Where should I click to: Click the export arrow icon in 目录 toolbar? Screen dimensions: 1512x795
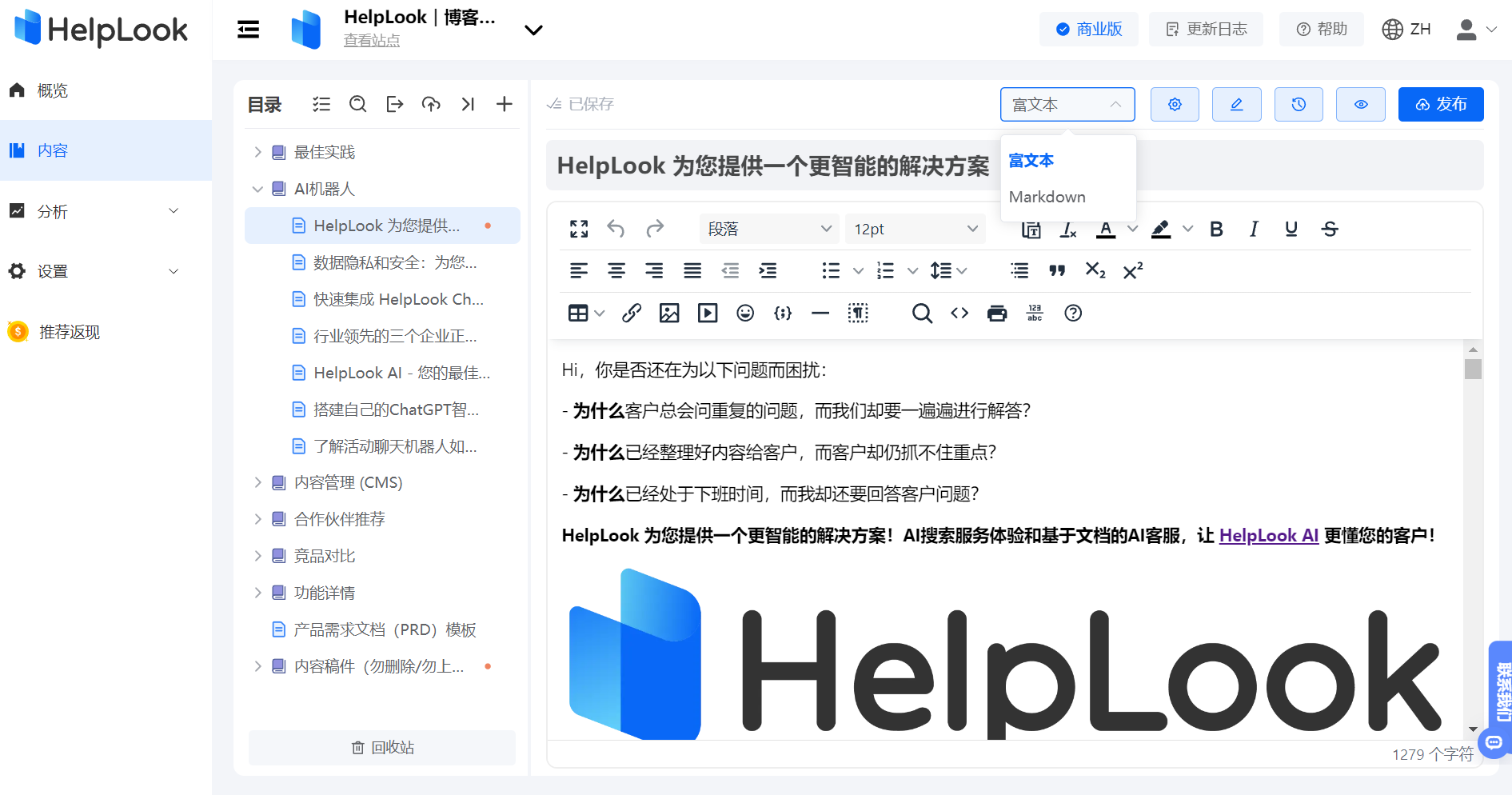[x=395, y=104]
